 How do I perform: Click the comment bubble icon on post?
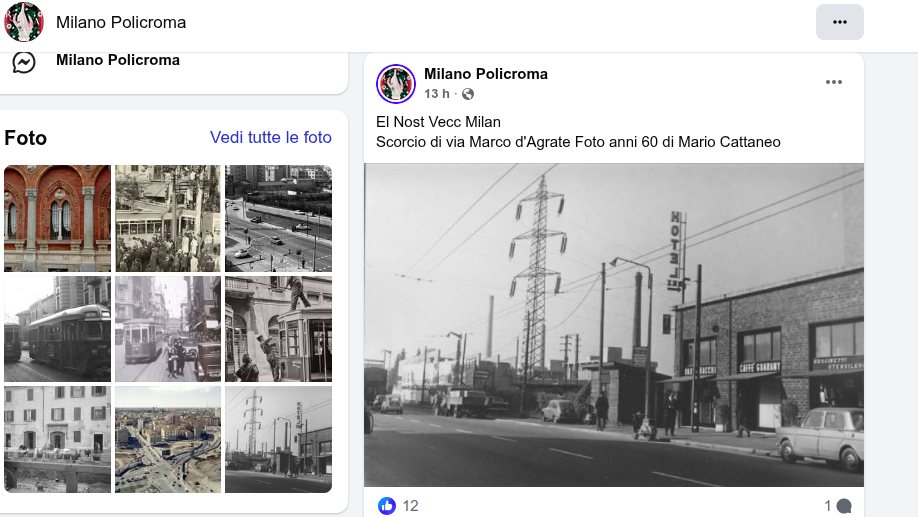click(x=844, y=506)
